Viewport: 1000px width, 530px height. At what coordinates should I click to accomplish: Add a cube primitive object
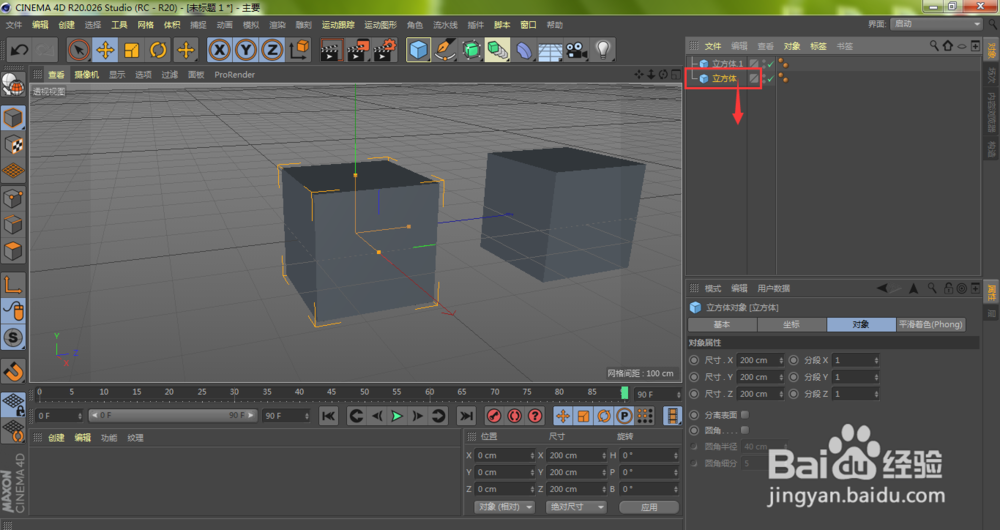pos(418,50)
